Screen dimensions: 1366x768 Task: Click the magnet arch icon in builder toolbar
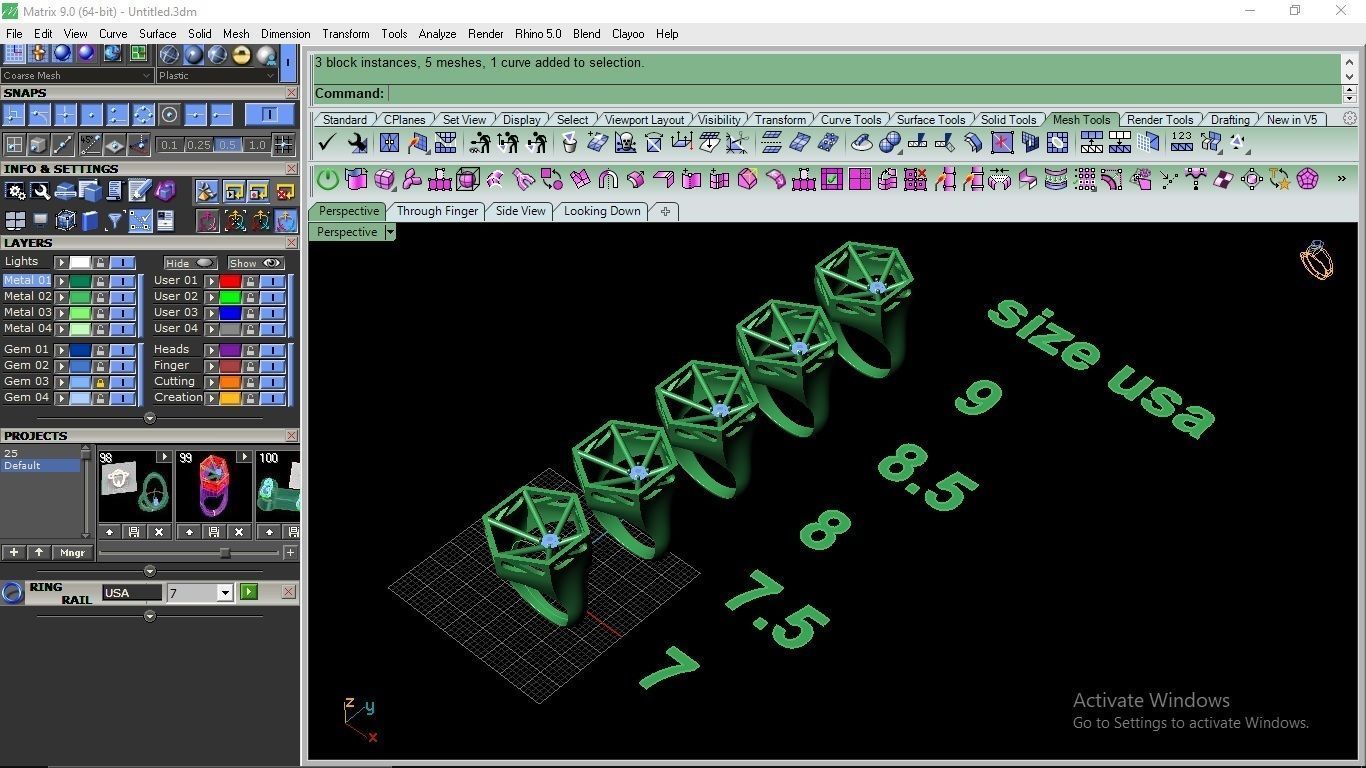pos(608,180)
